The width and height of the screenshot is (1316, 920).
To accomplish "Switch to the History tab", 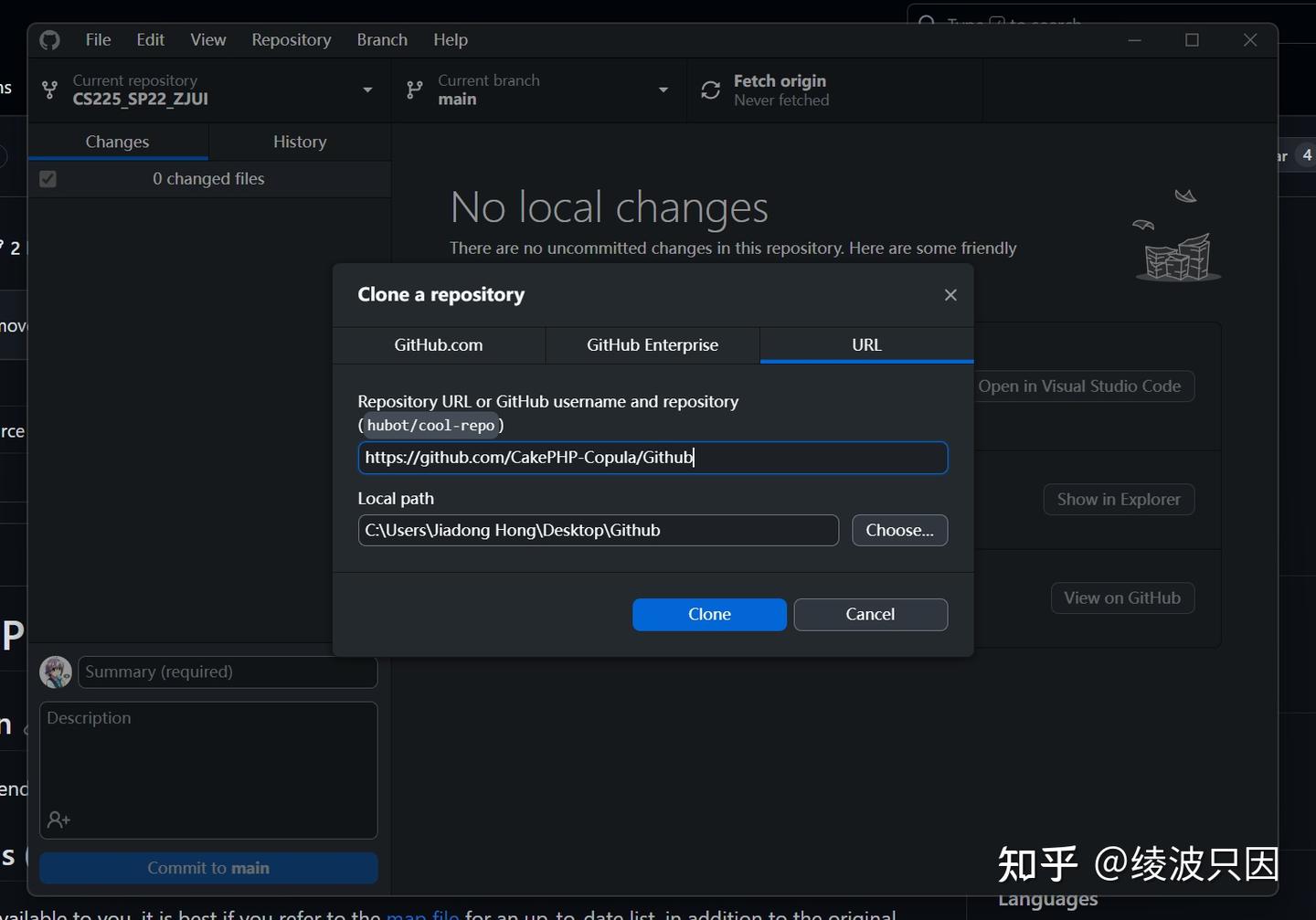I will tap(300, 142).
